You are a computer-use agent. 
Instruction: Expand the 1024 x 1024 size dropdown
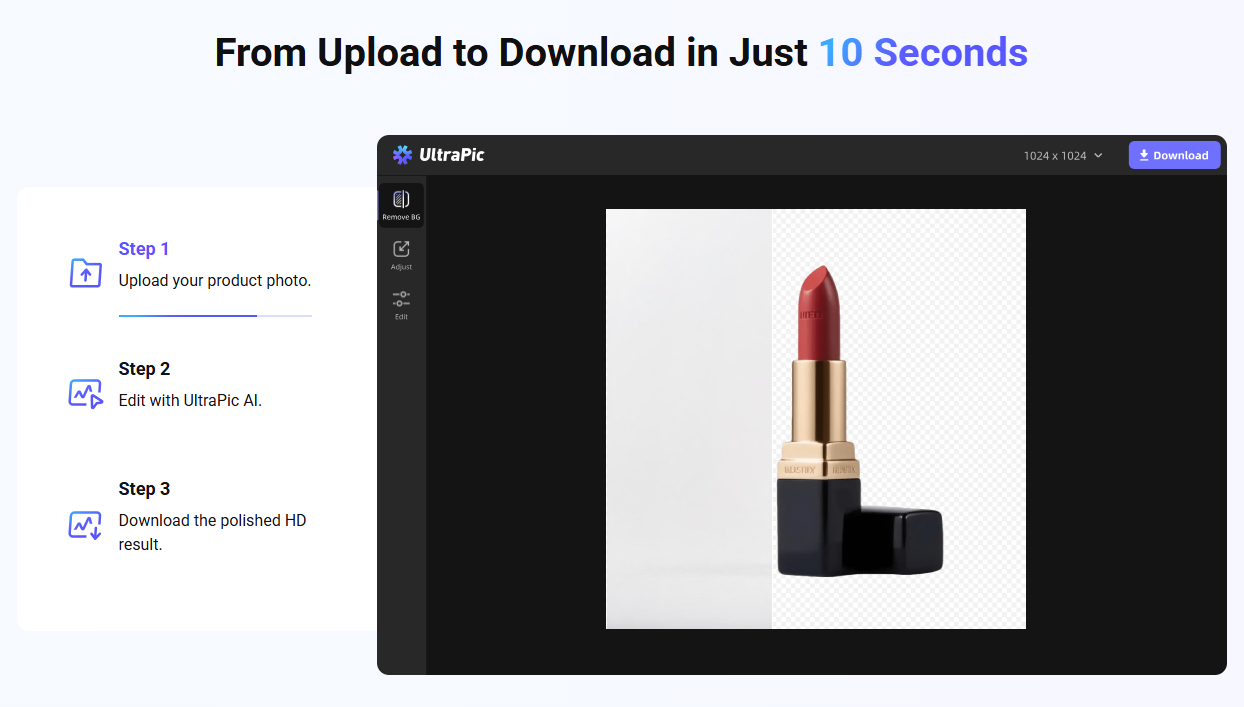coord(1062,155)
